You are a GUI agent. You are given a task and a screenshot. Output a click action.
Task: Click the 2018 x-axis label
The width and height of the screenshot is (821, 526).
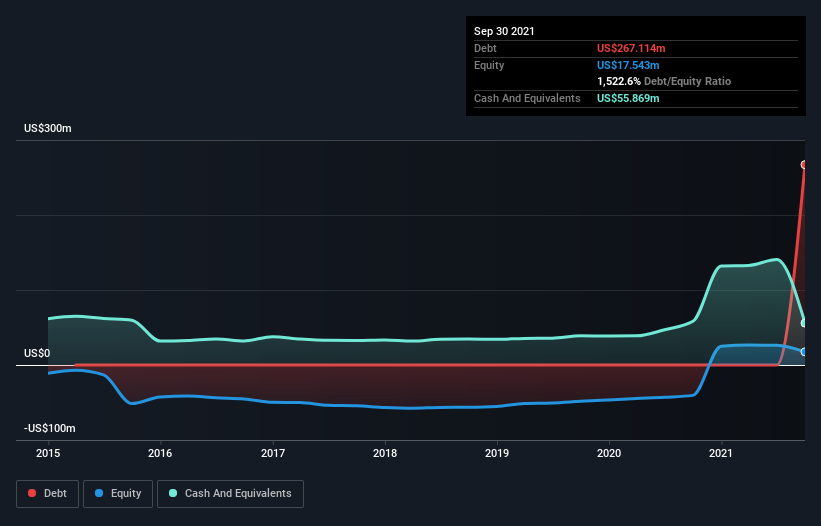[385, 453]
